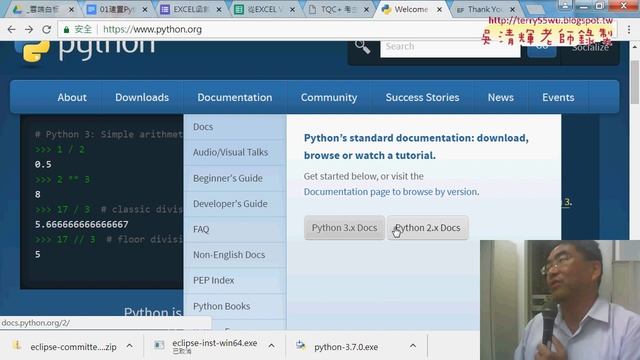Open the Documentation menu
The width and height of the screenshot is (640, 360).
pyautogui.click(x=235, y=97)
